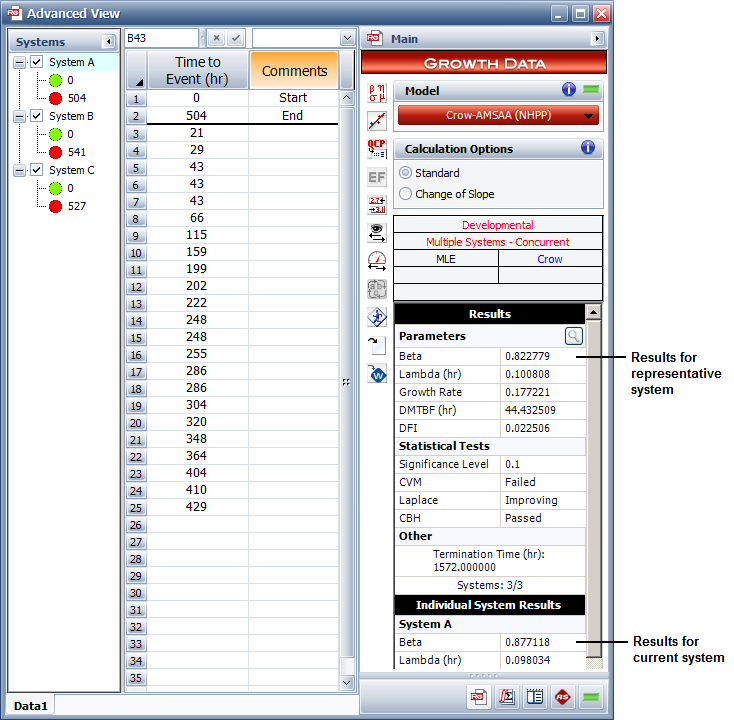Open the QCP Quick Calculation Pad
The image size is (734, 720).
(376, 149)
